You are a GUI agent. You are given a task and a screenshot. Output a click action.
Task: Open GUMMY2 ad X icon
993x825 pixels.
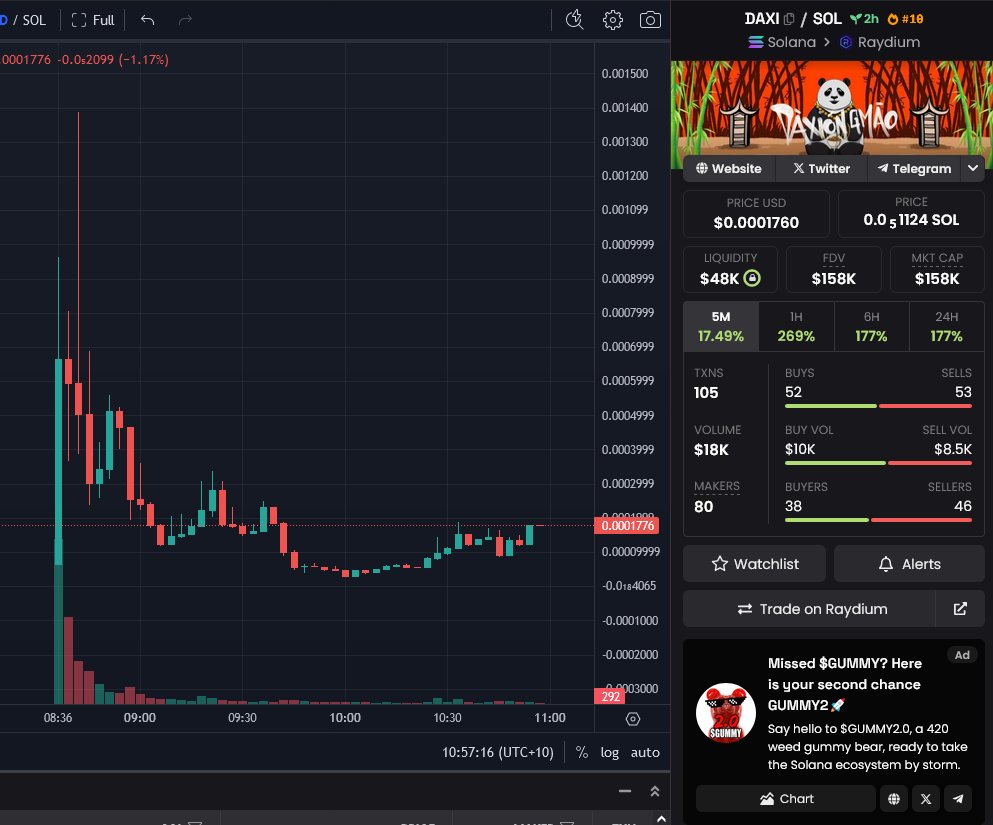[x=926, y=798]
